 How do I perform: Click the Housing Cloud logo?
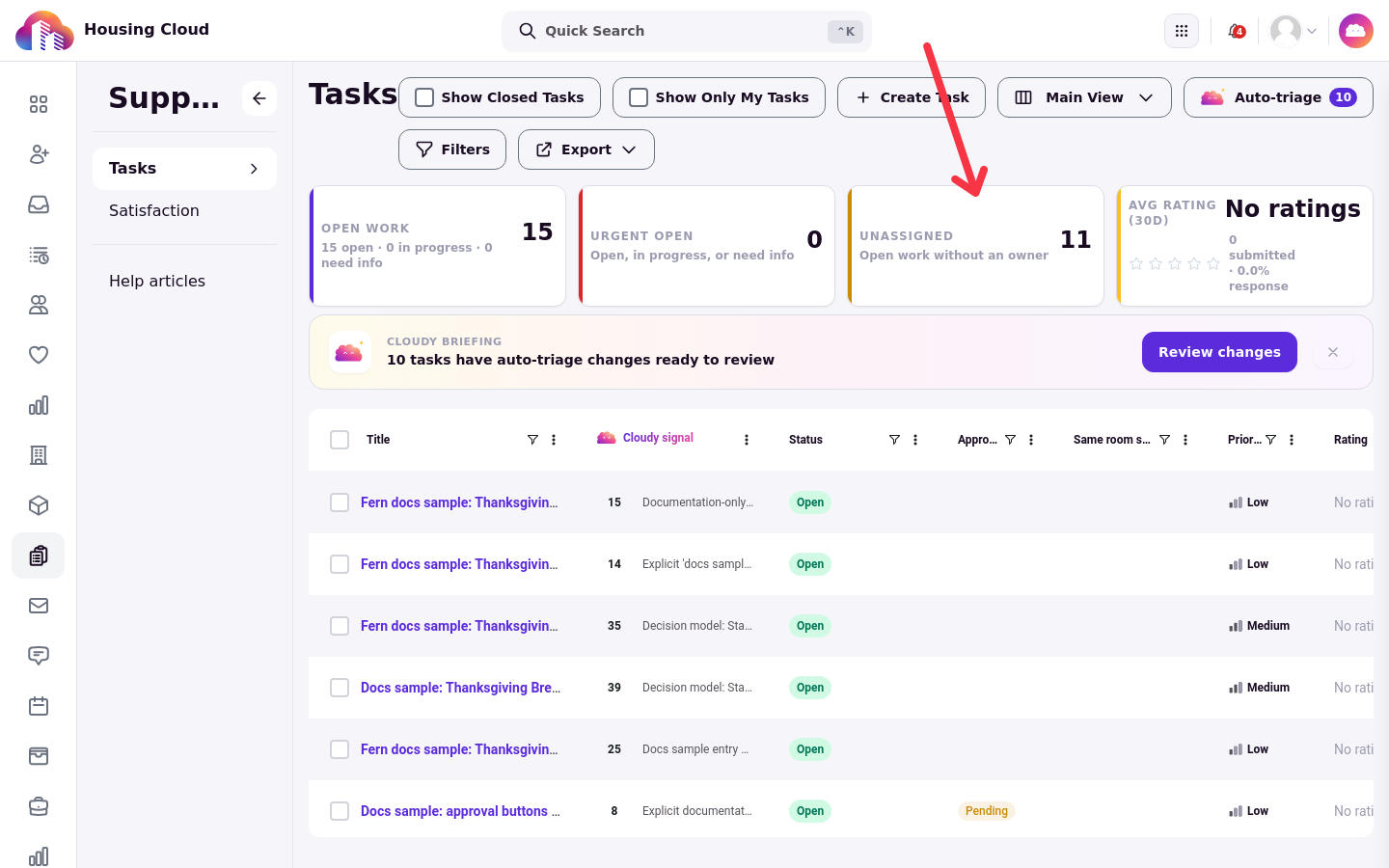44,31
